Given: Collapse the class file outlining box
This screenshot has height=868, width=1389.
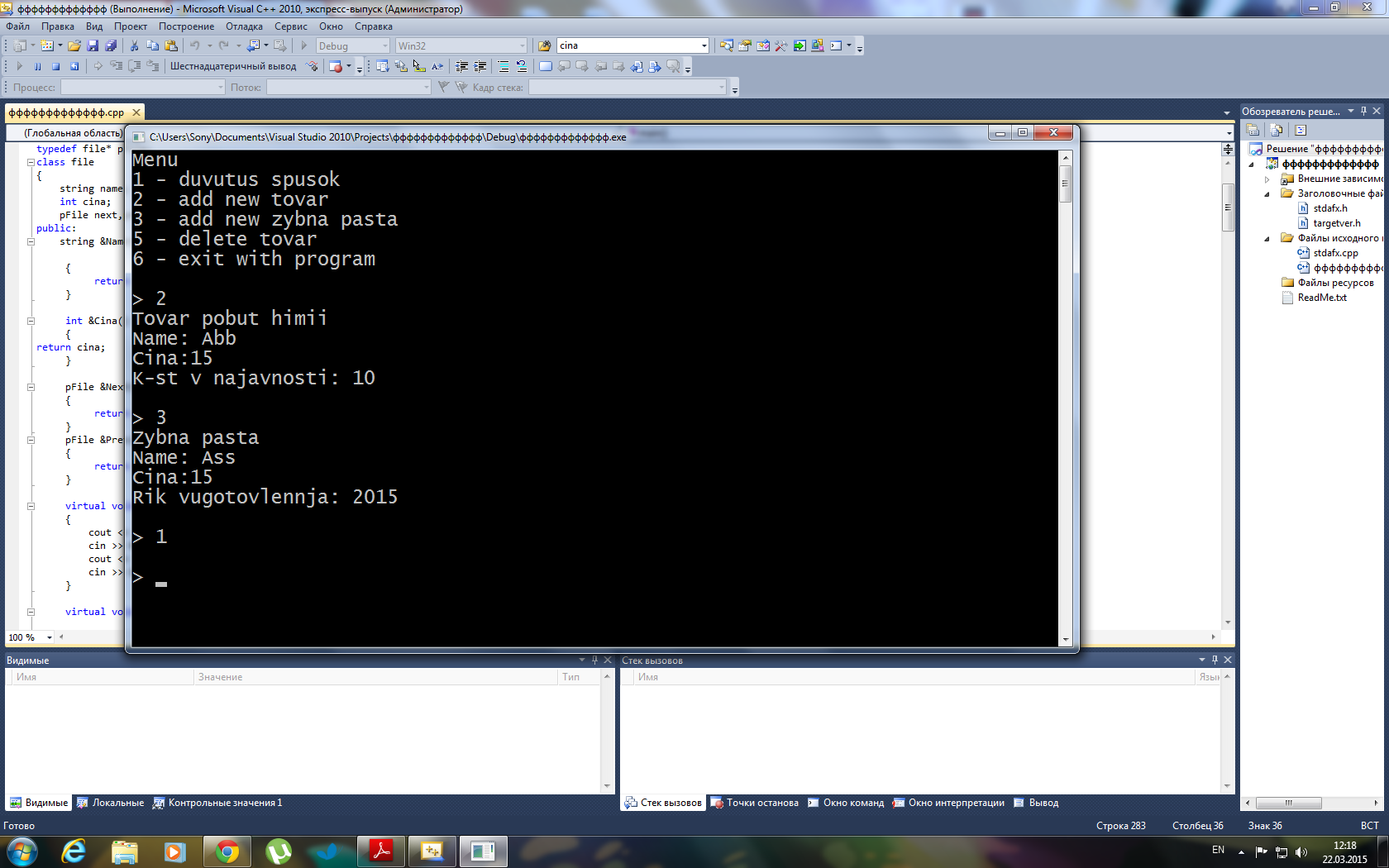Looking at the screenshot, I should pos(31,163).
